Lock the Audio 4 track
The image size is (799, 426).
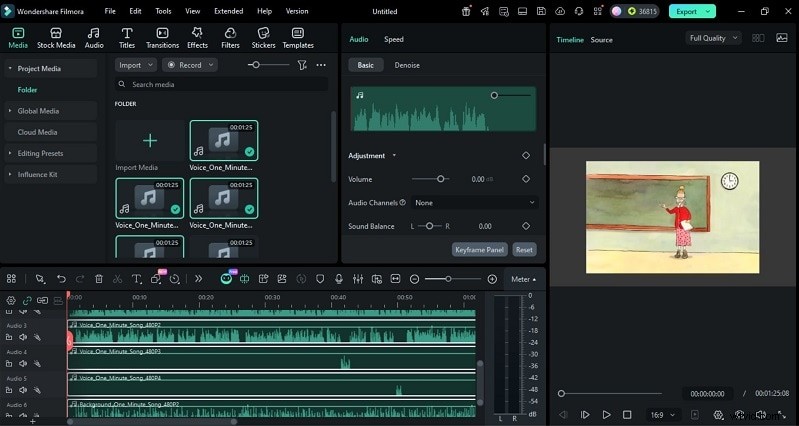[9, 363]
